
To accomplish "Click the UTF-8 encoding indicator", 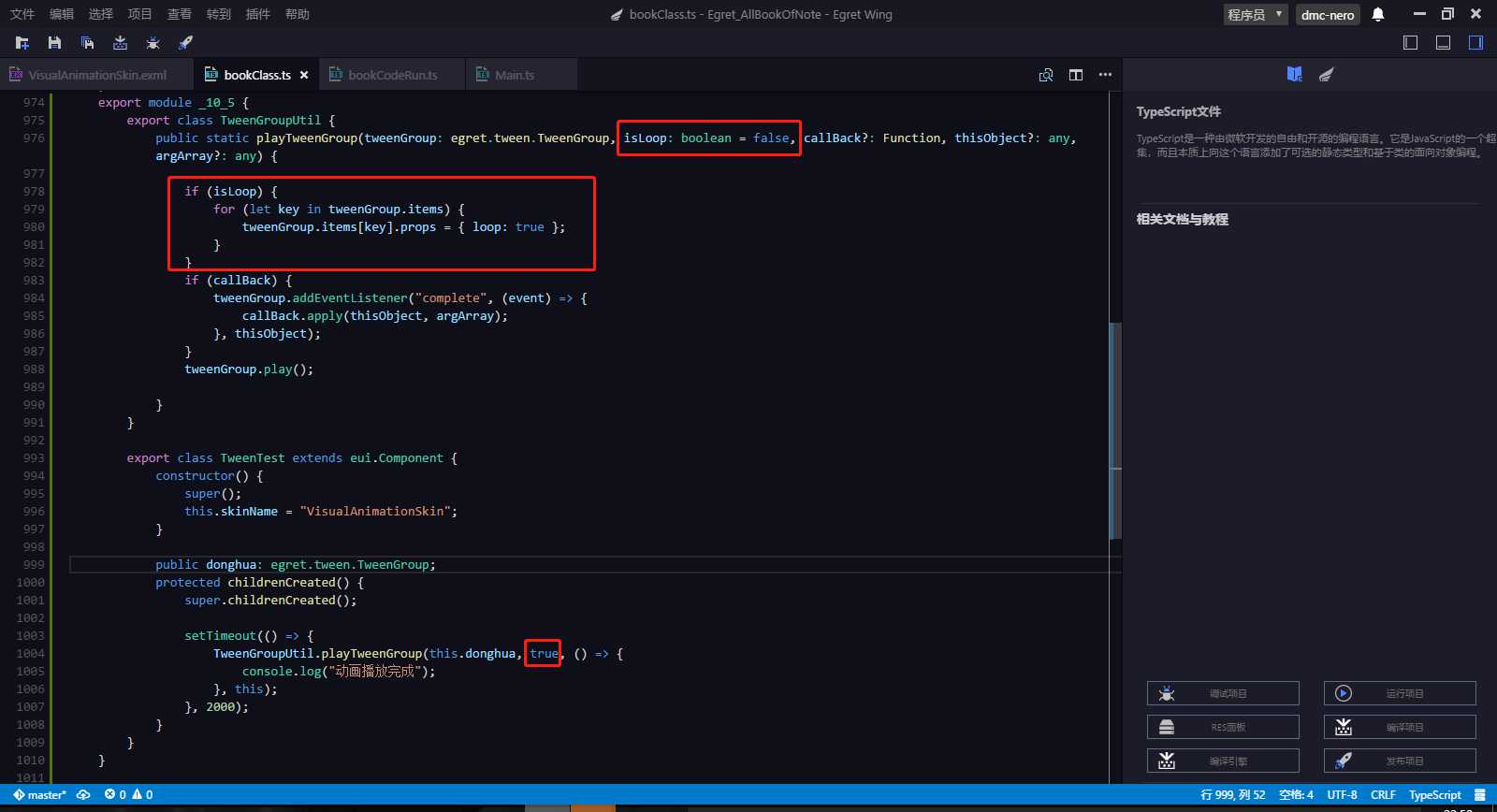I will 1342,795.
